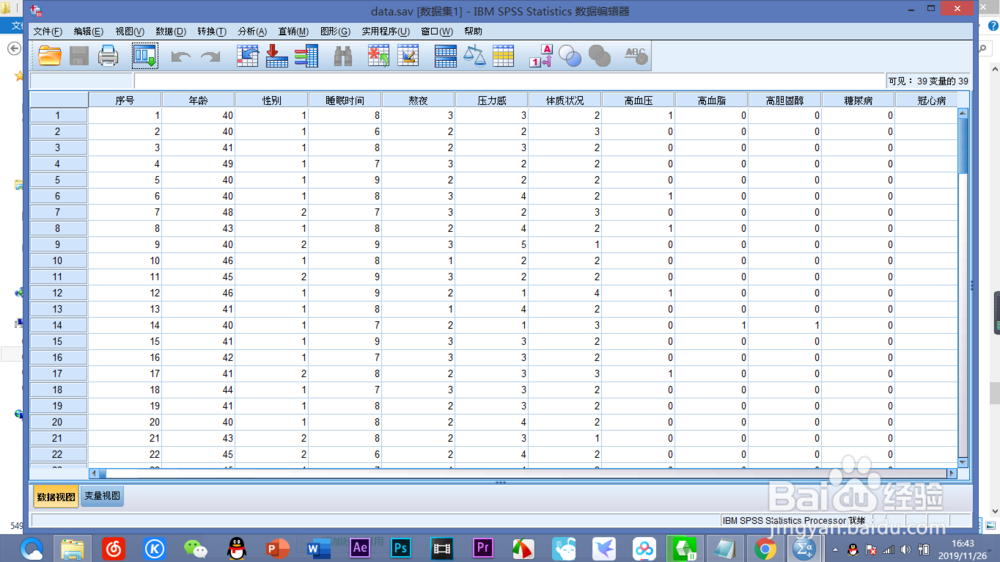Go to case toolbar icon

[247, 56]
